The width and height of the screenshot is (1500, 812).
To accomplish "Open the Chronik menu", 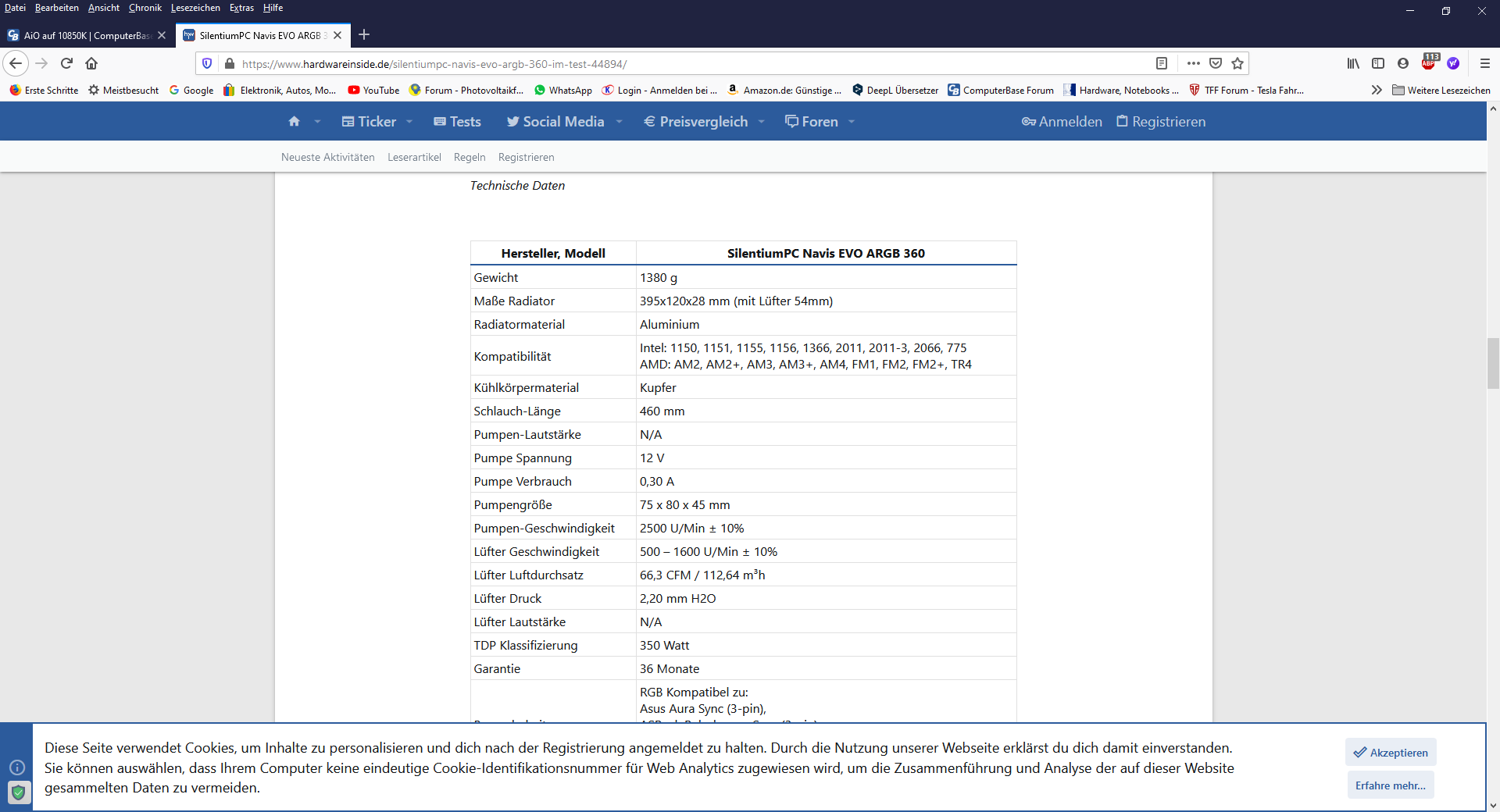I will point(145,8).
